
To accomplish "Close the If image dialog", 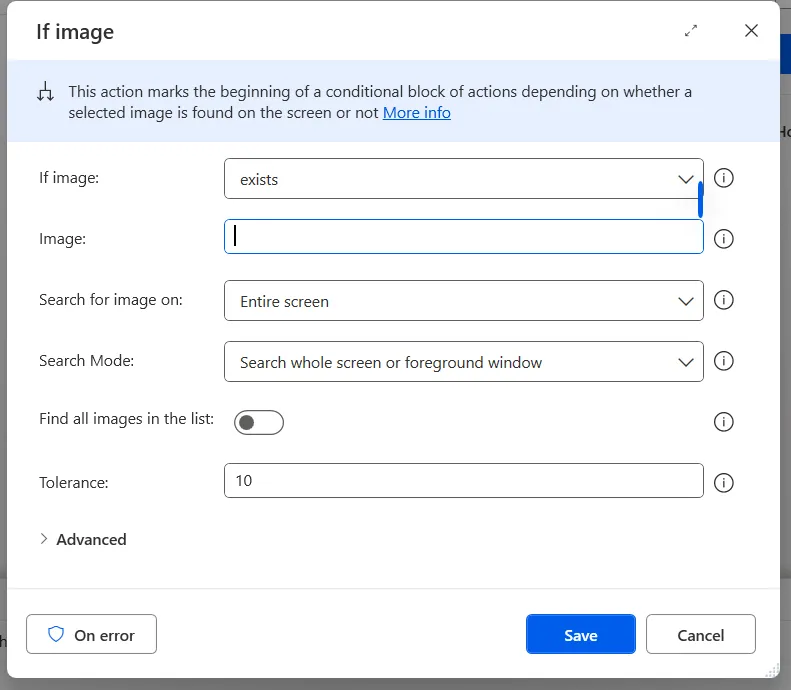I will 751,31.
